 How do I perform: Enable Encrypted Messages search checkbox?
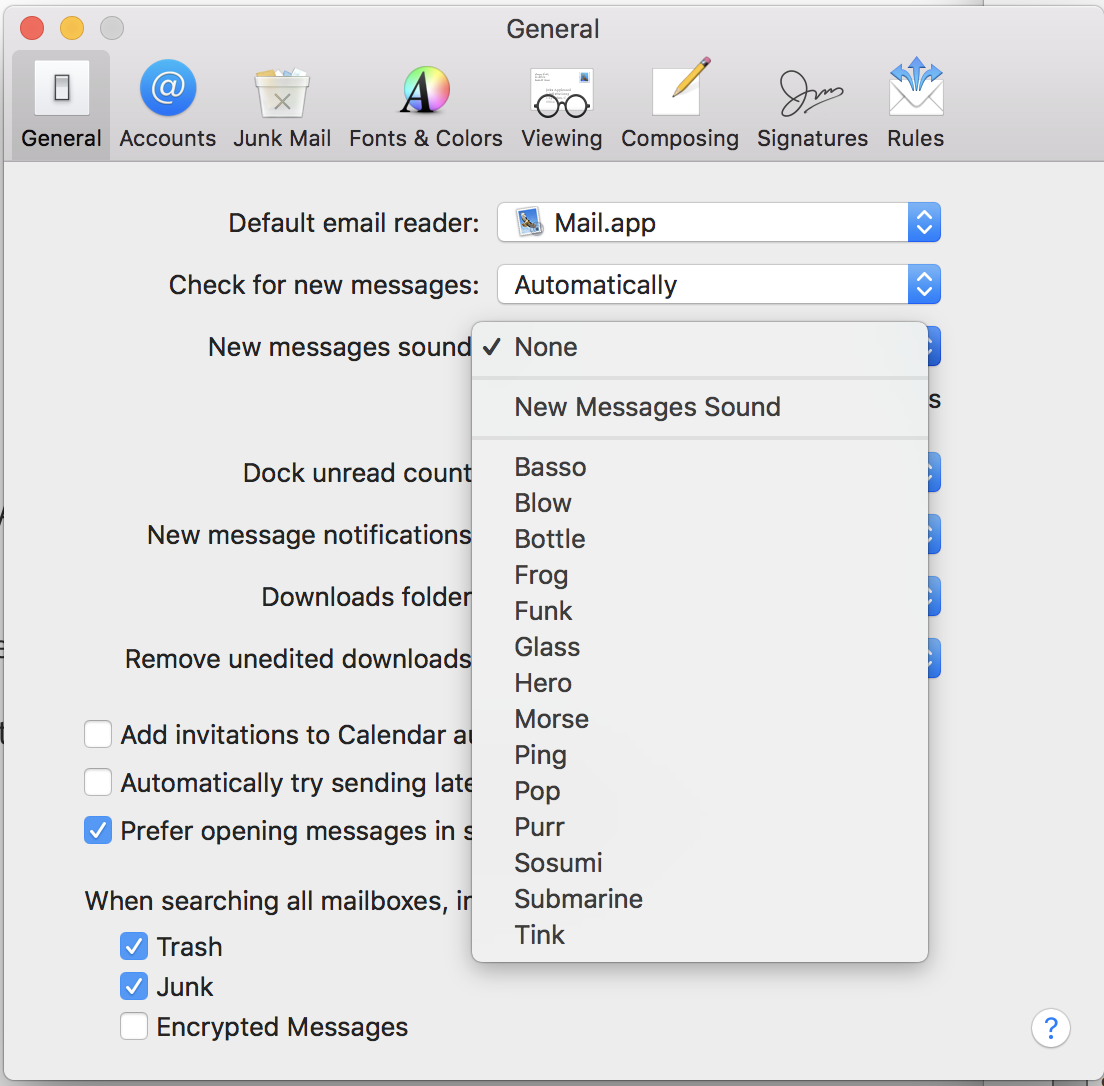134,1026
